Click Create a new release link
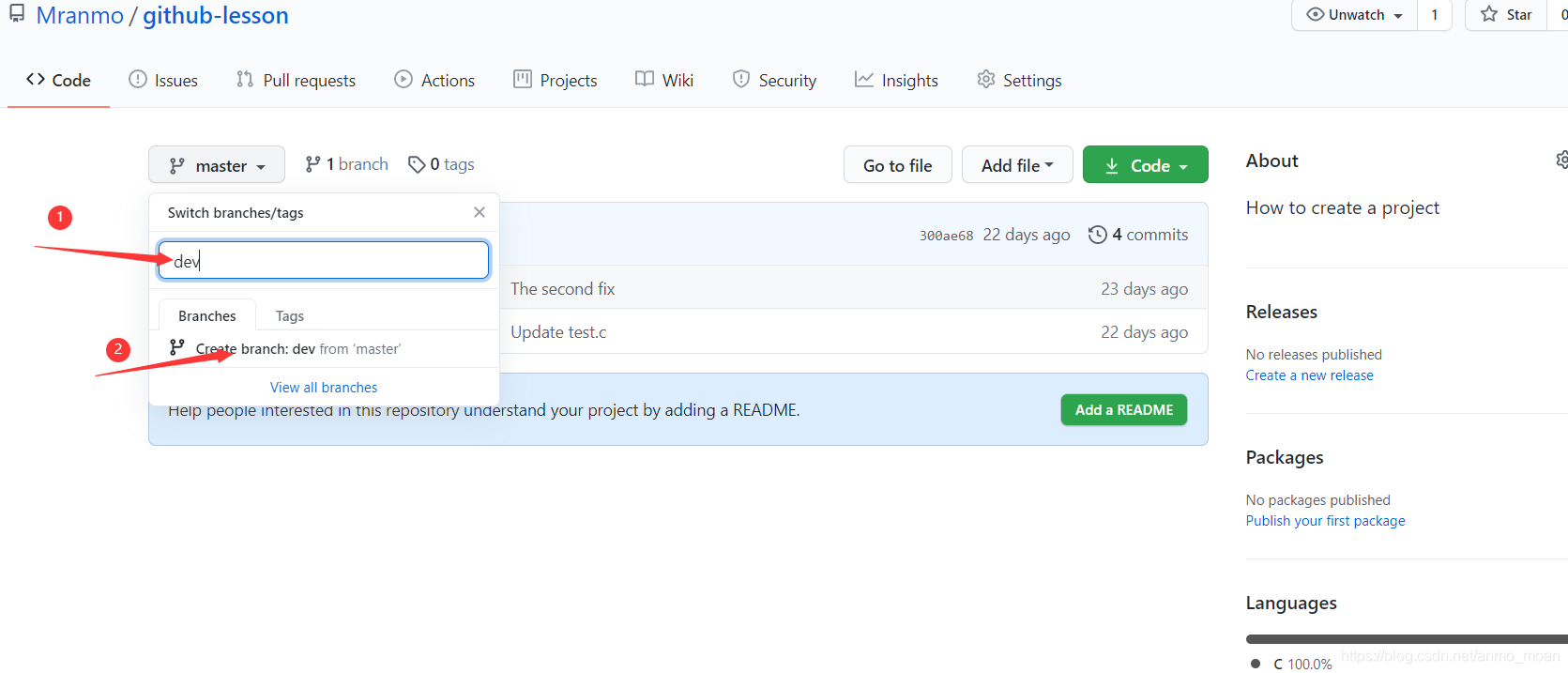The width and height of the screenshot is (1568, 673). [1310, 375]
